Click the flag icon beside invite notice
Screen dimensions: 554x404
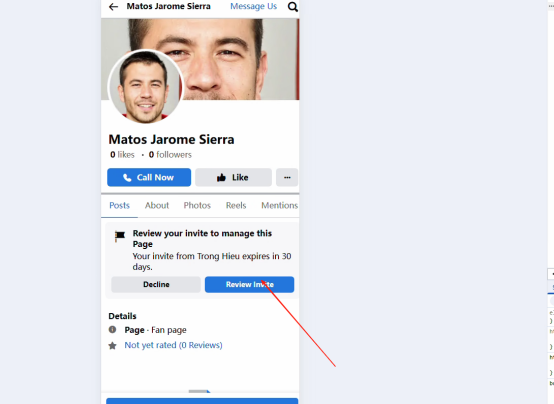click(x=120, y=235)
